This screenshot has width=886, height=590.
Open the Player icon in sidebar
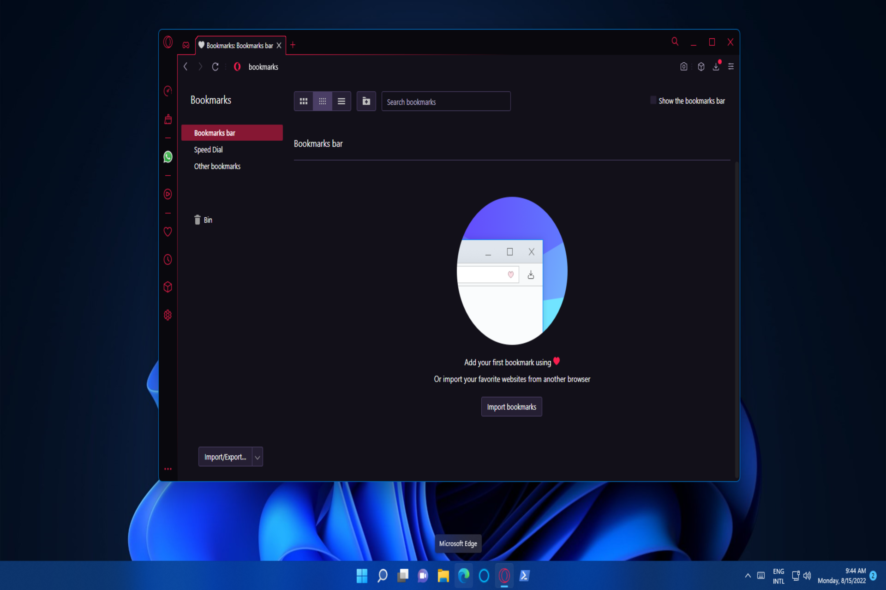coord(168,194)
